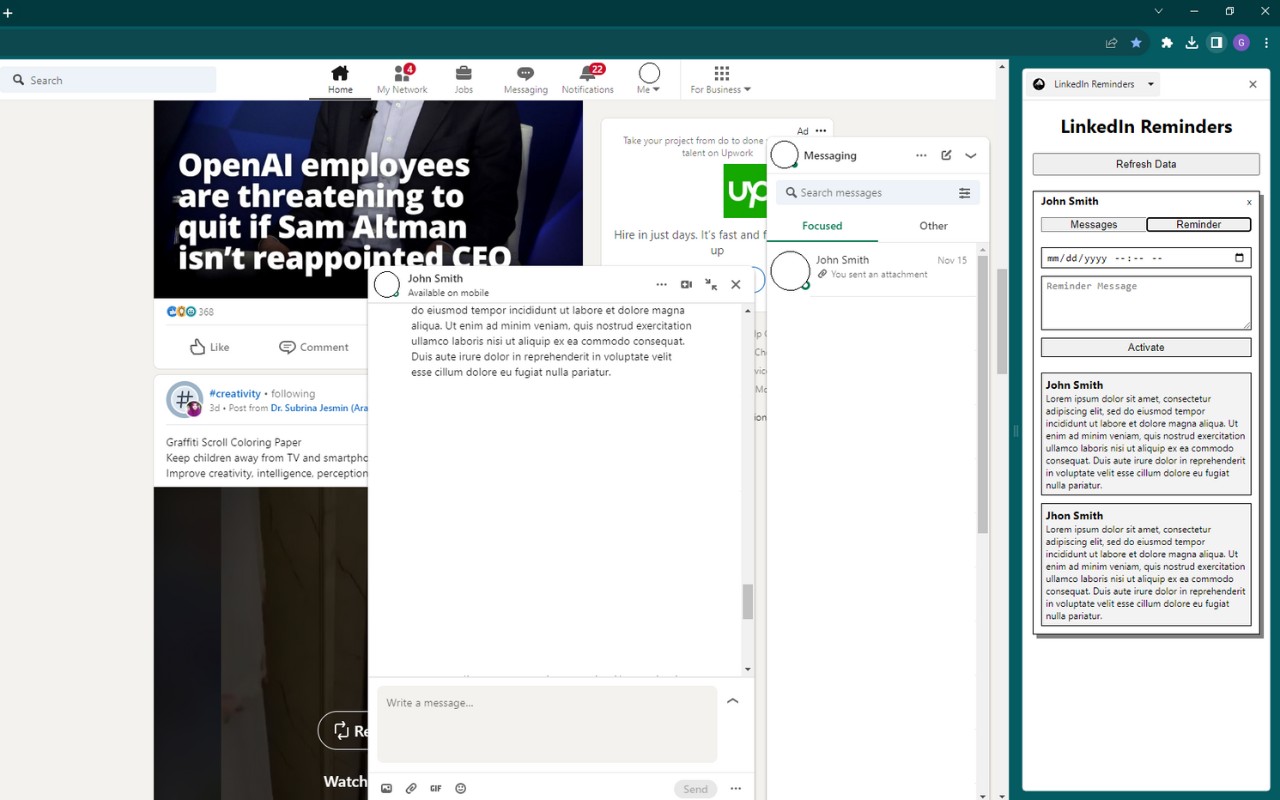View Notifications with 22 badge

(587, 79)
